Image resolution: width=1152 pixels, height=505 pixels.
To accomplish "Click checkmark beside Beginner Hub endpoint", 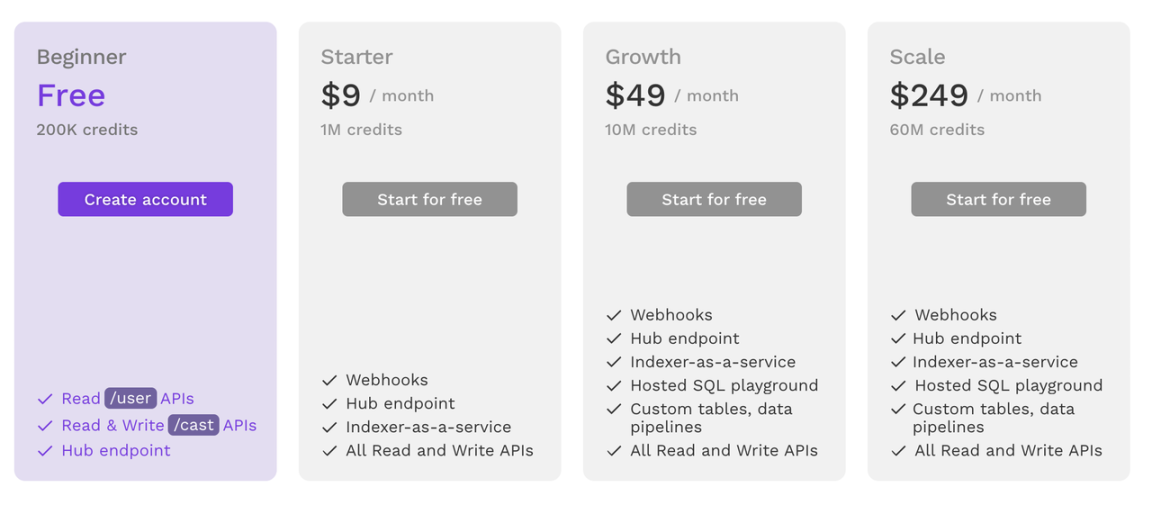I will (45, 451).
